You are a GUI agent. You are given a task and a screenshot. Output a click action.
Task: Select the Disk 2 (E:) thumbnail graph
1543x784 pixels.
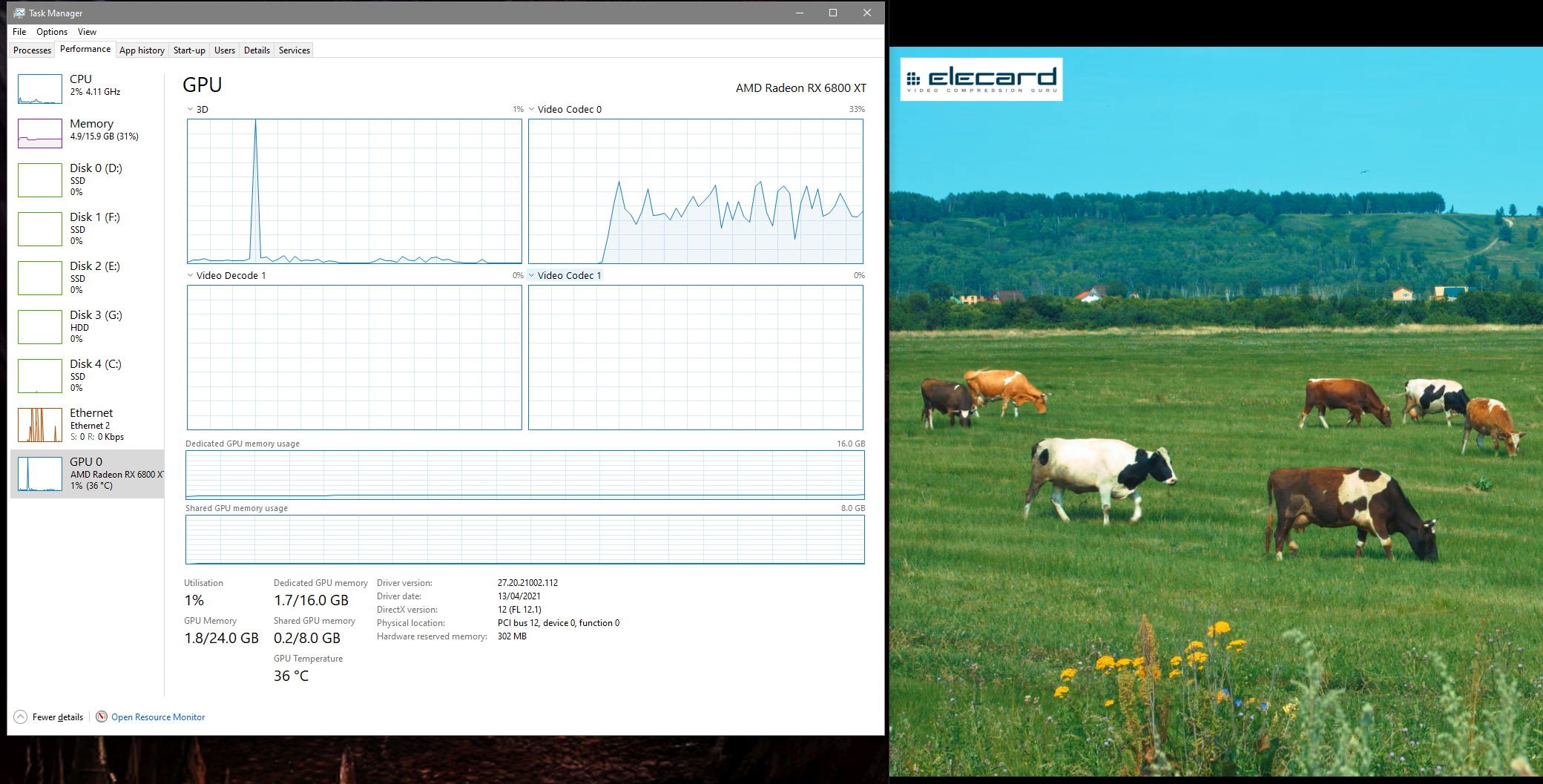(40, 278)
